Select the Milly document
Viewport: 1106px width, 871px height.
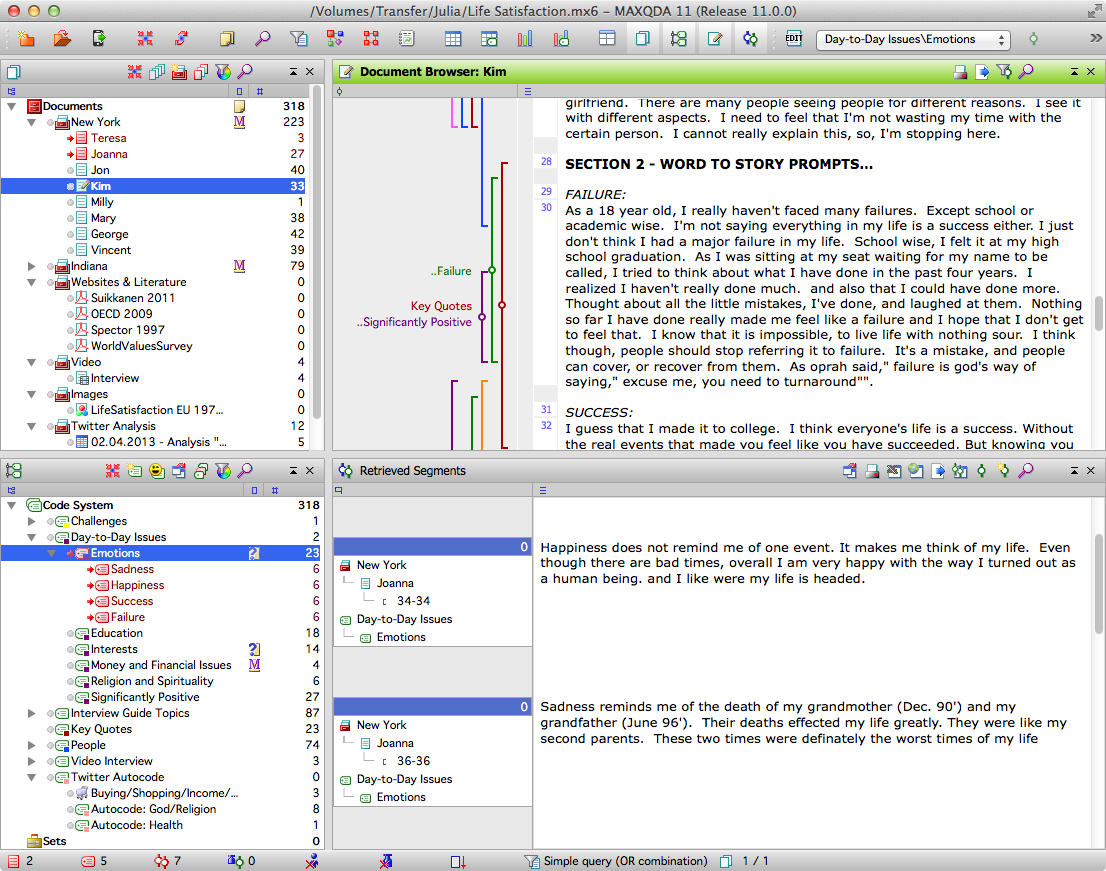pyautogui.click(x=102, y=202)
